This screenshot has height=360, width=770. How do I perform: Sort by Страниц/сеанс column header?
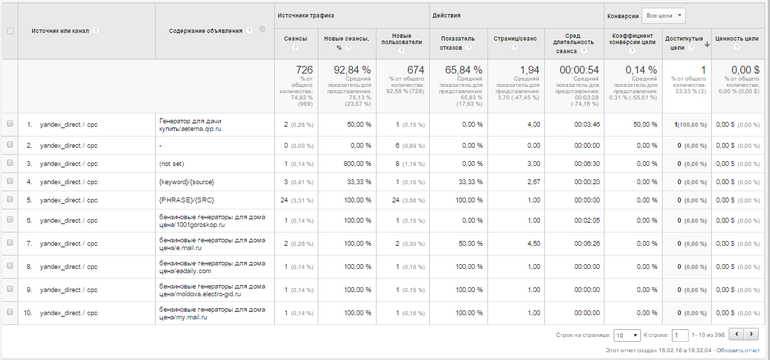[x=515, y=39]
